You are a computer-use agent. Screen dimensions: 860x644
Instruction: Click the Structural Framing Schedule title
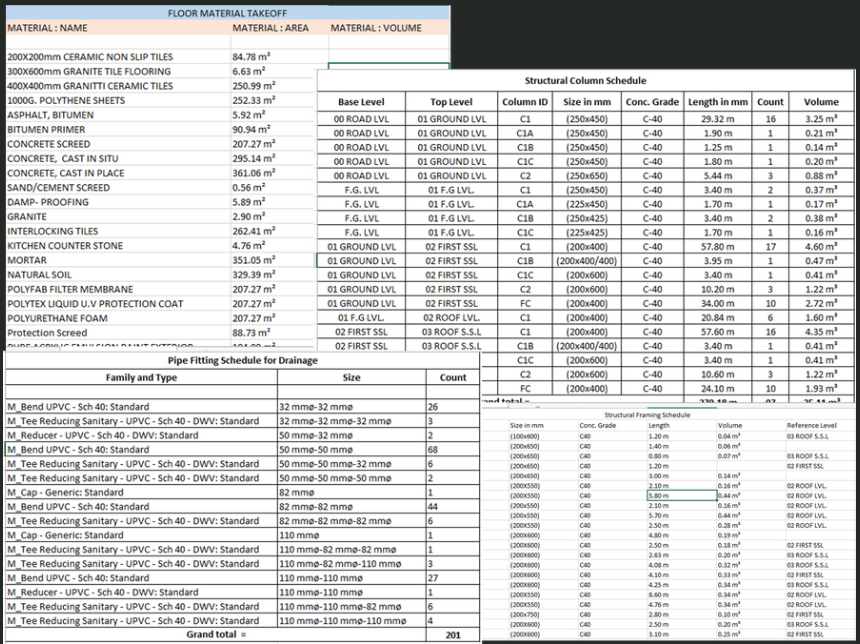coord(647,414)
